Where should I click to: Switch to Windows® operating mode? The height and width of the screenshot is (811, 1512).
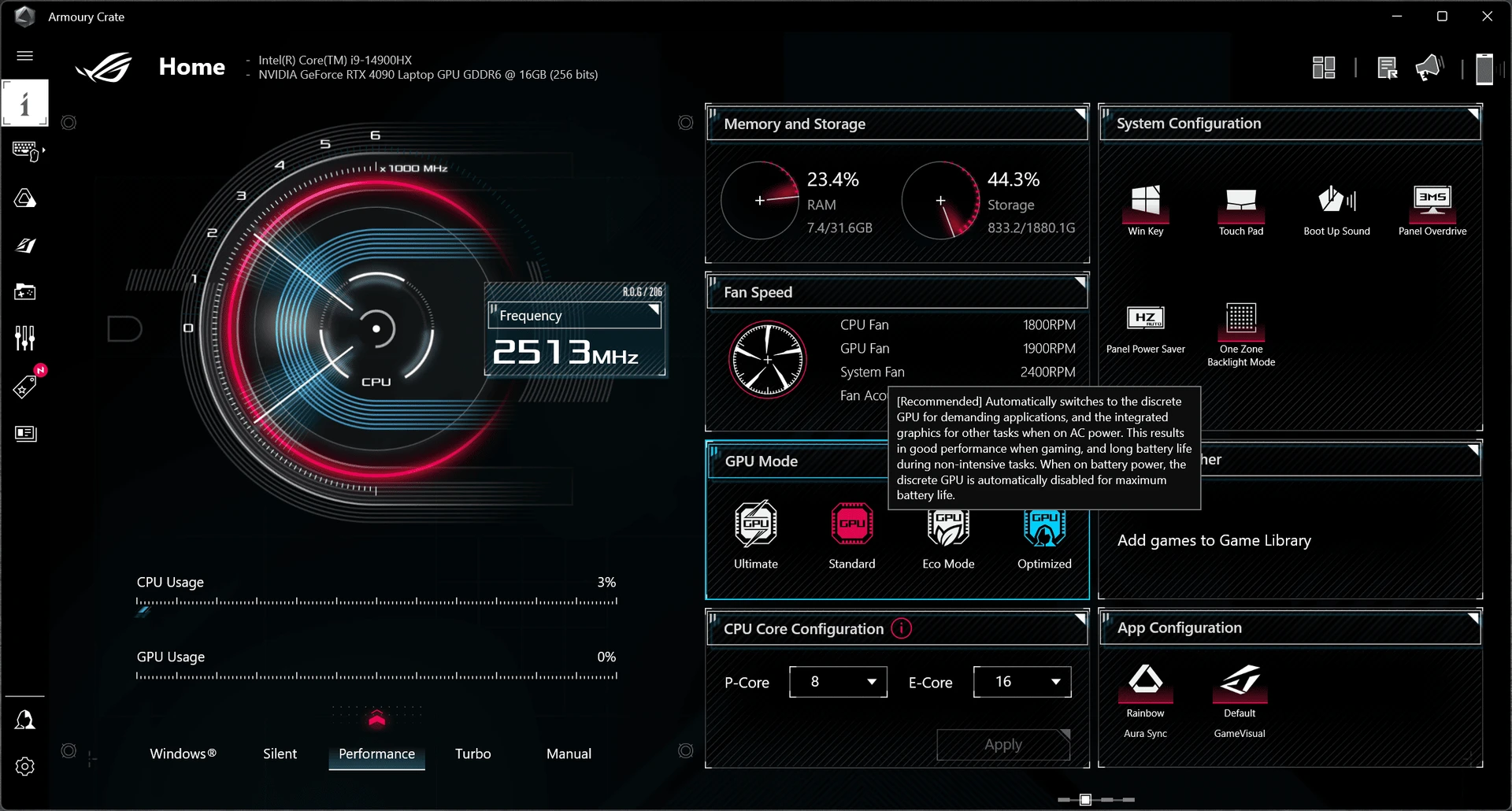pyautogui.click(x=183, y=754)
